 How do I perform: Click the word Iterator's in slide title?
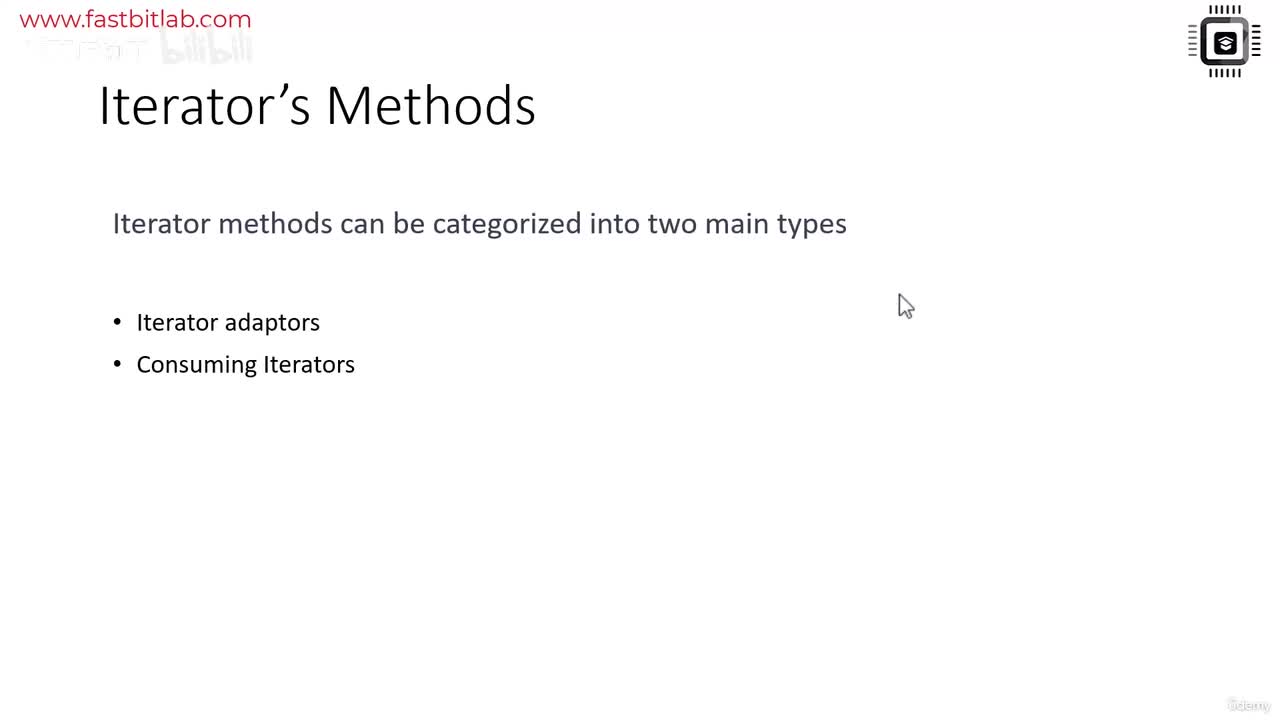(205, 106)
